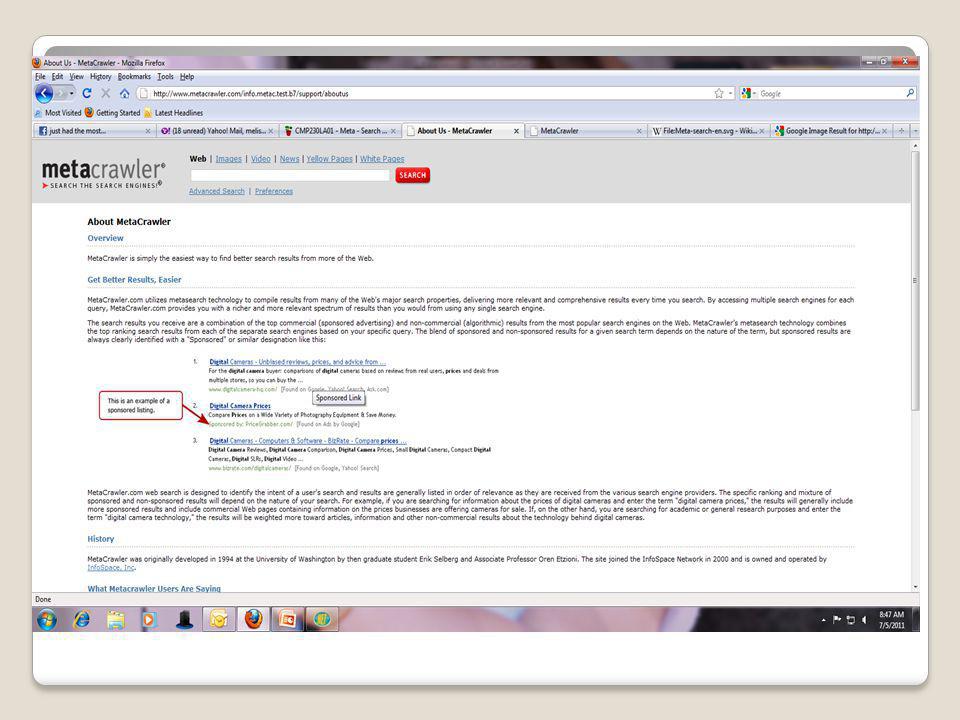Screen dimensions: 960x720
Task: Open Windows Explorer folder on taskbar
Action: tap(116, 620)
